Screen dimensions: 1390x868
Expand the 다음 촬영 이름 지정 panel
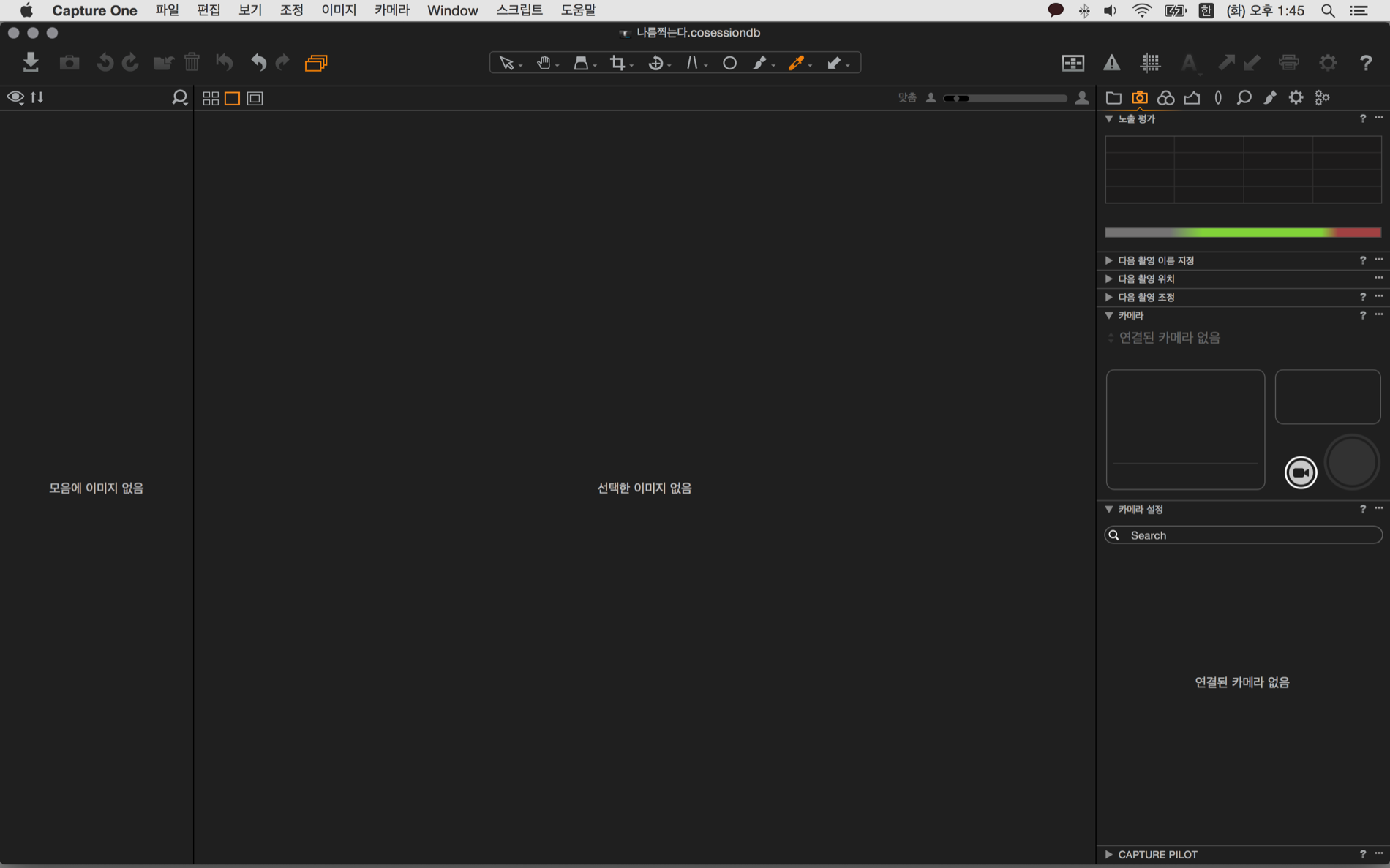pyautogui.click(x=1109, y=260)
